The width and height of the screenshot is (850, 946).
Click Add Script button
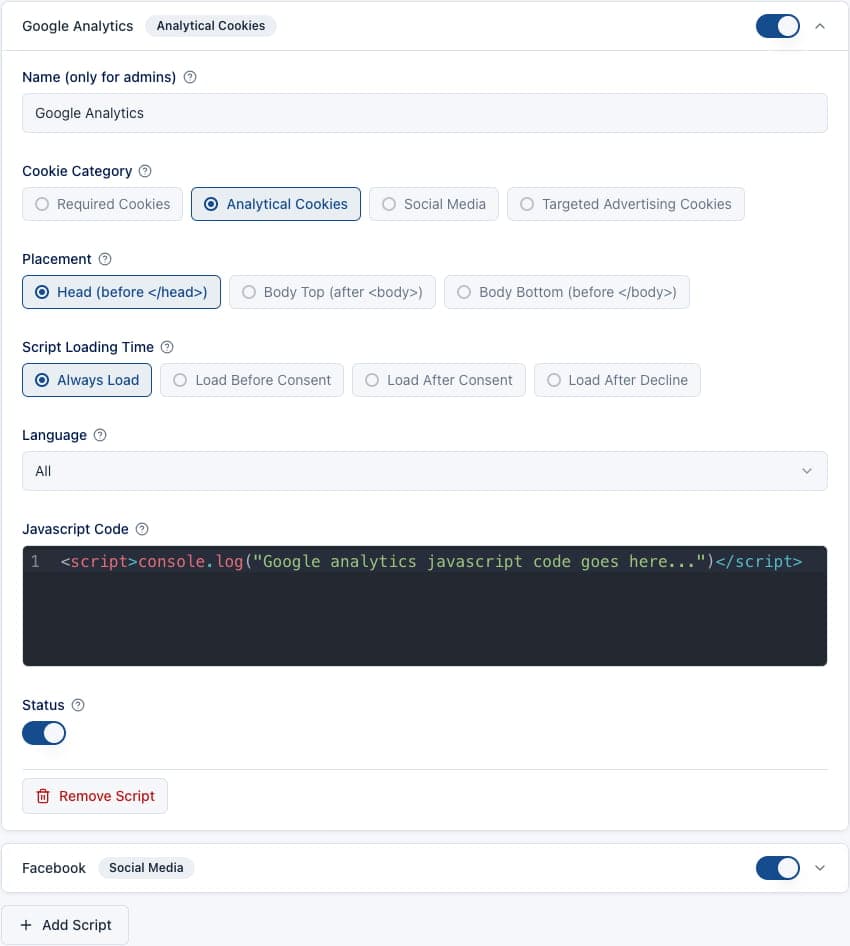pyautogui.click(x=65, y=925)
